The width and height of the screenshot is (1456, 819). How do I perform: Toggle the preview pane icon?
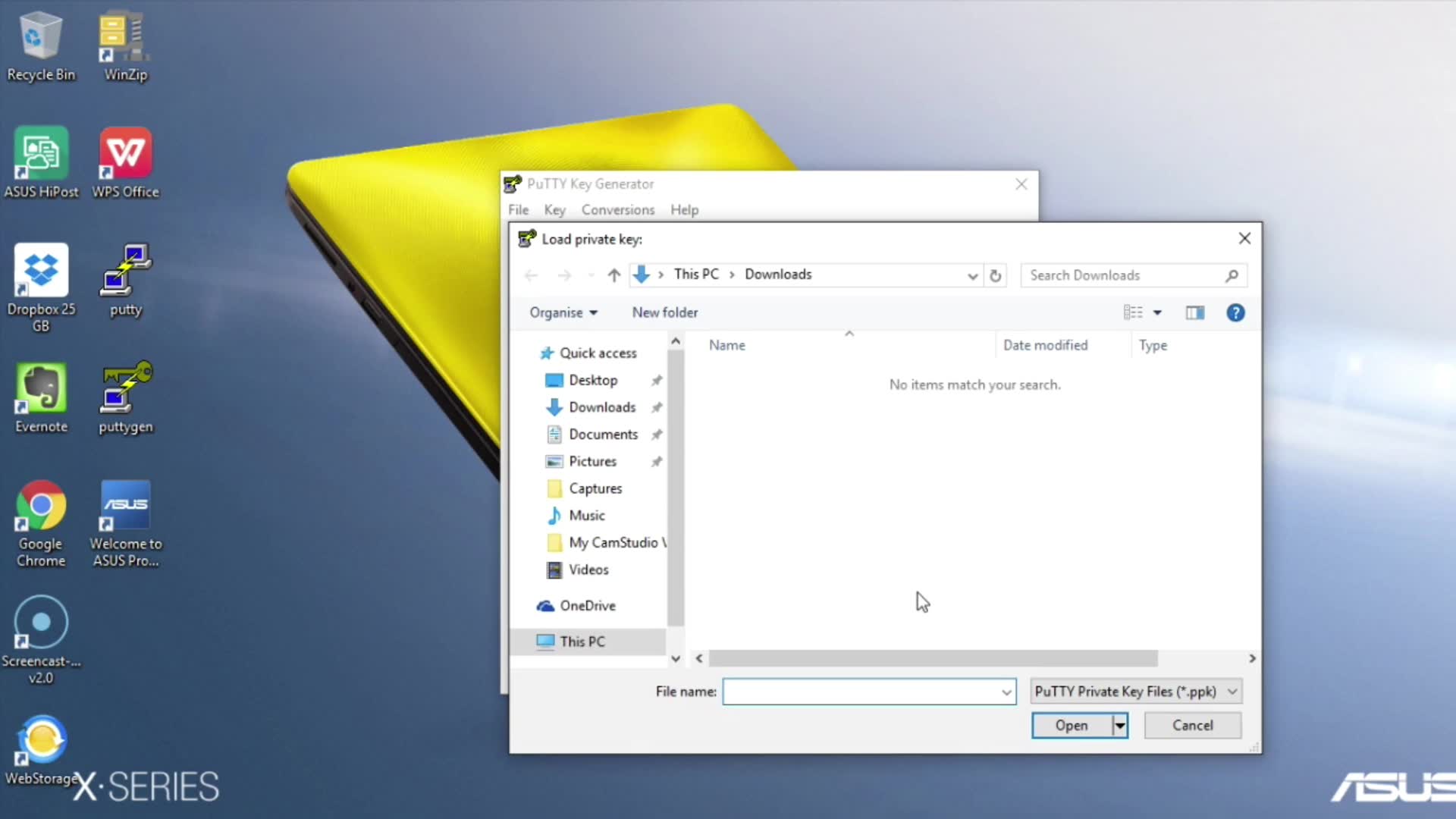tap(1194, 312)
